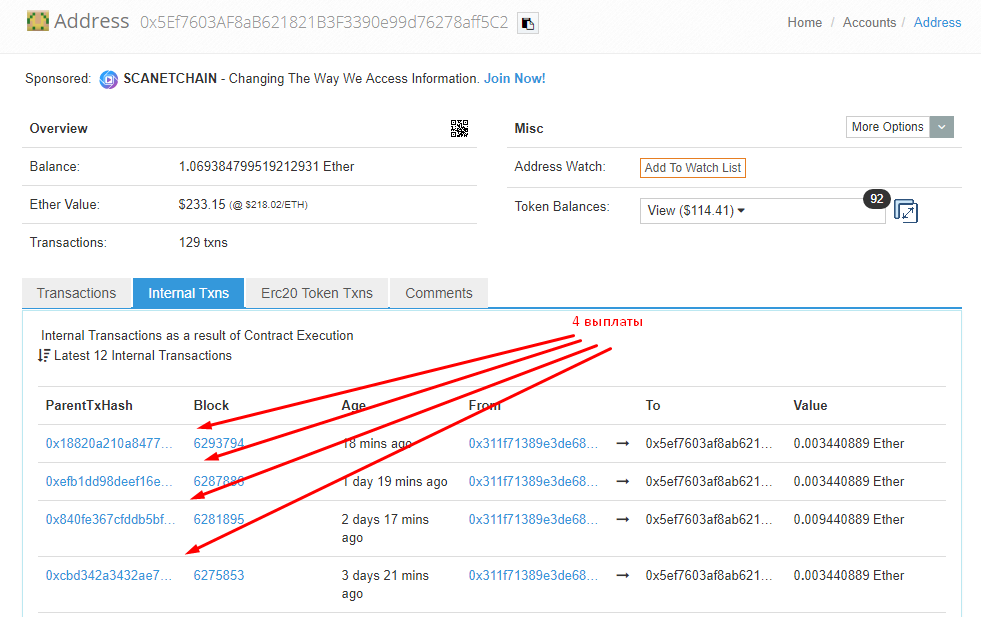
Task: Open block 6275853
Action: pyautogui.click(x=219, y=575)
